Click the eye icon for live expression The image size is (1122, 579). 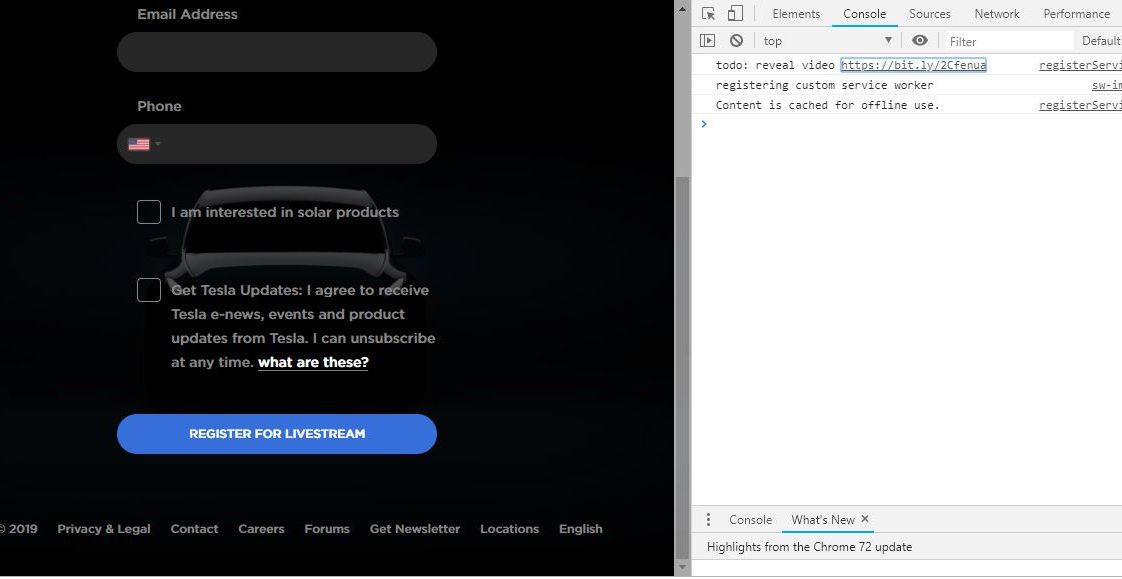pyautogui.click(x=920, y=41)
